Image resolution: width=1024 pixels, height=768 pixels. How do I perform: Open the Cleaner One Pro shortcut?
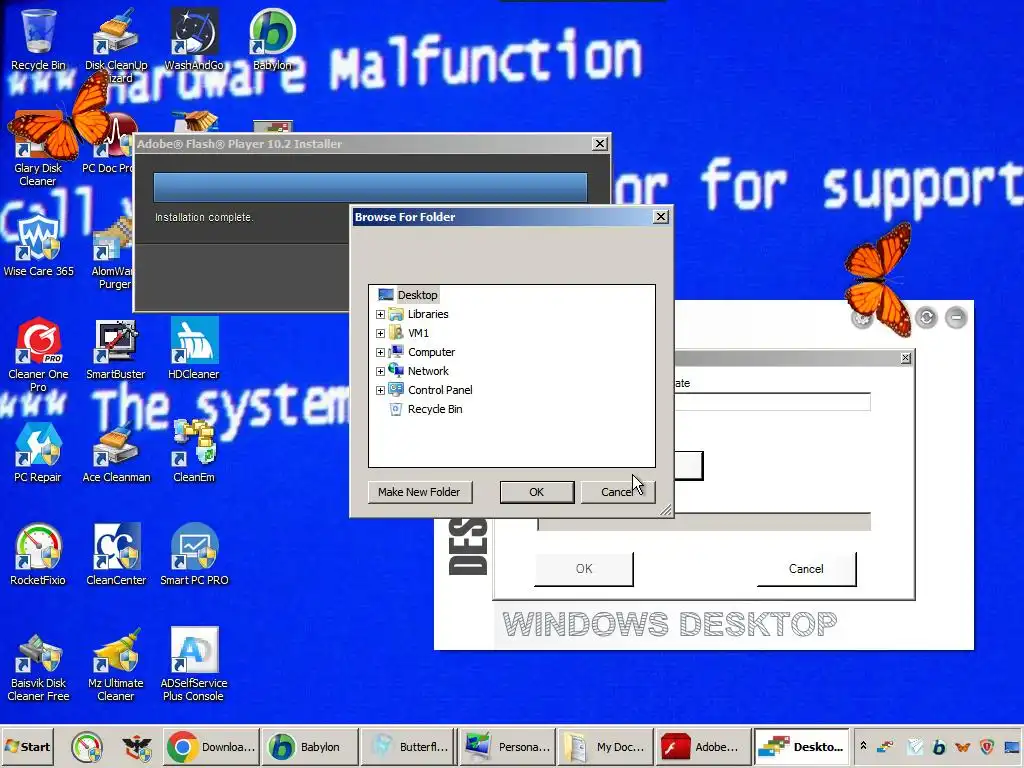click(38, 354)
